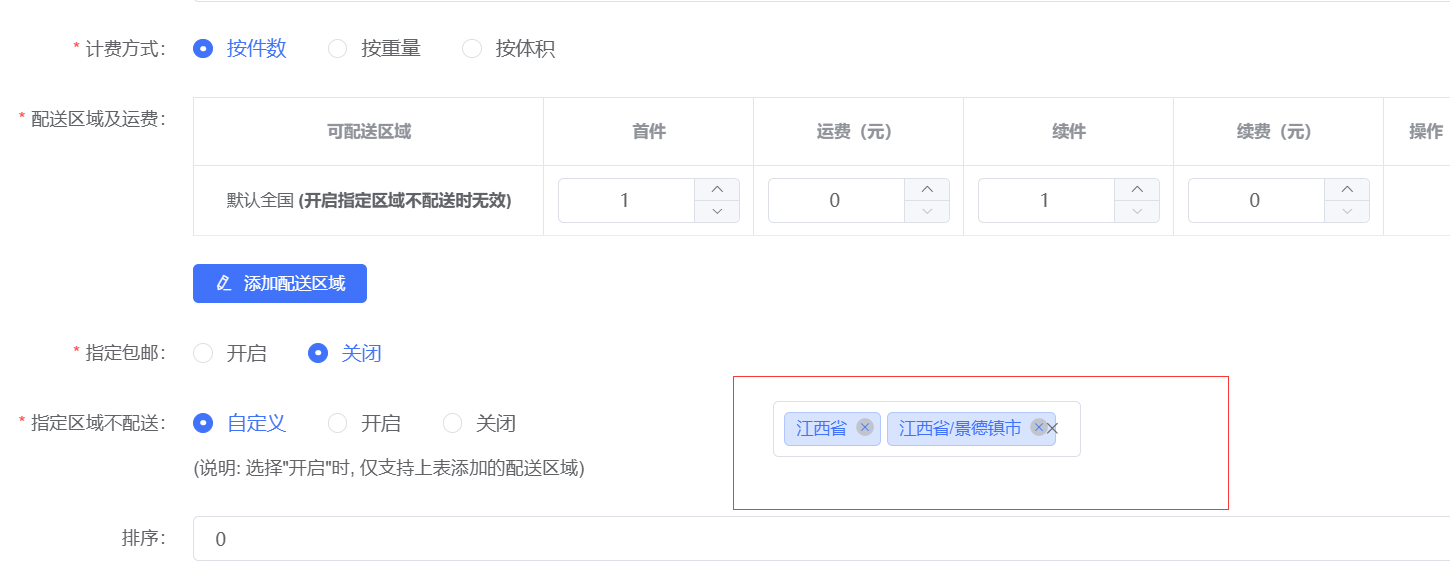Screen dimensions: 1450x564
Task: Open the region tag selector box
Action: [x=927, y=429]
